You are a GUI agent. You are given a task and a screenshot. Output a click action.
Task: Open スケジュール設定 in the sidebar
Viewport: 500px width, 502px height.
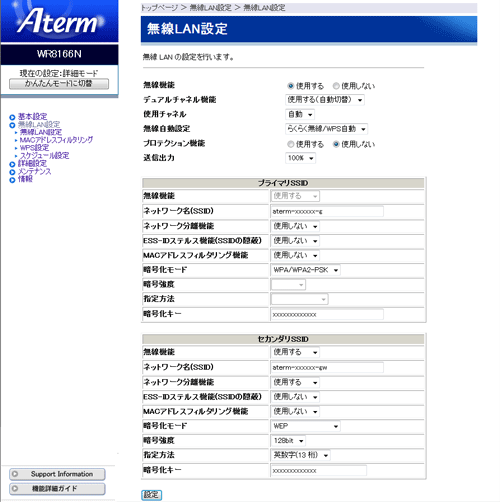pyautogui.click(x=45, y=156)
